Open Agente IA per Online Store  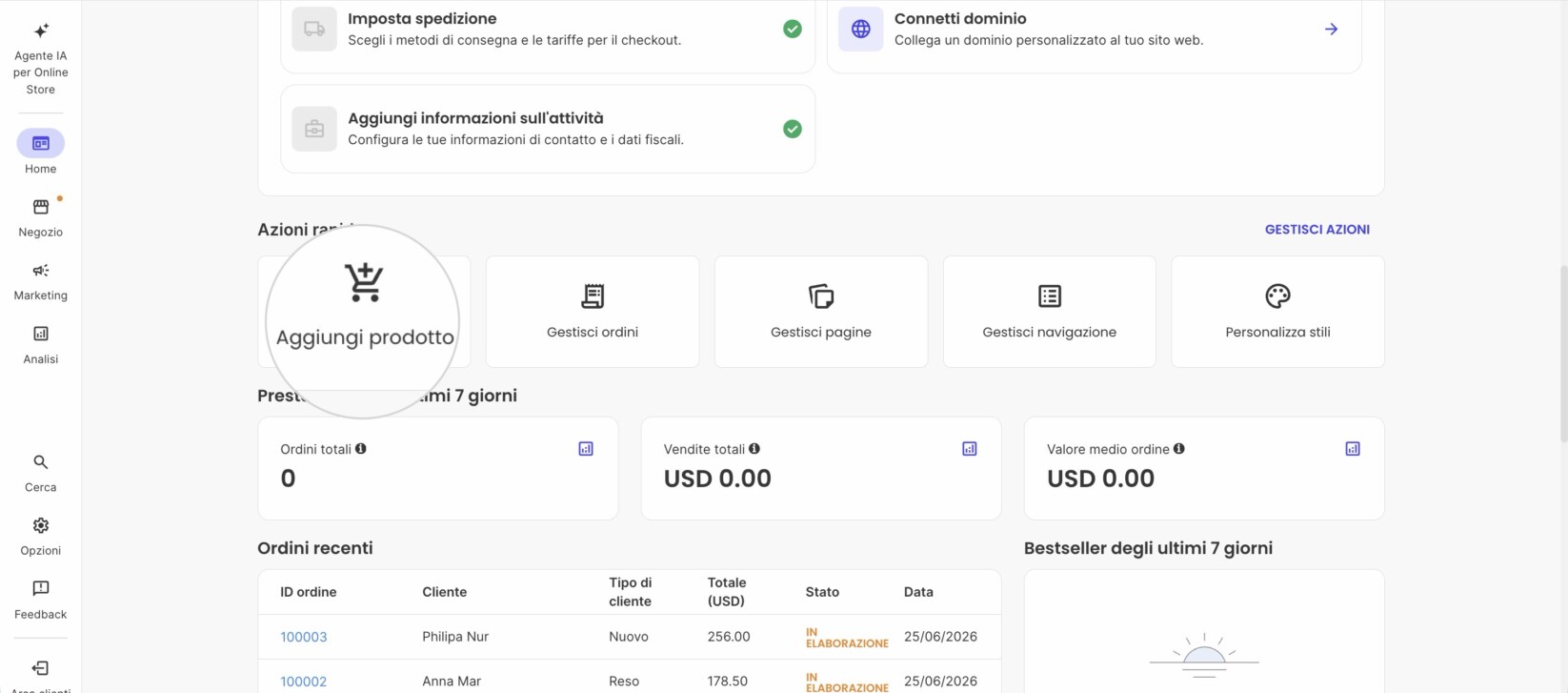click(40, 59)
